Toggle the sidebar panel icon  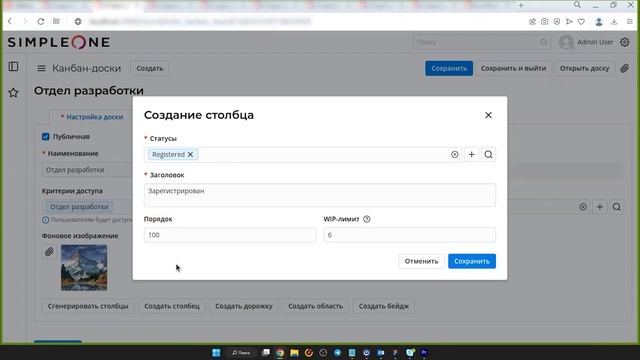click(13, 67)
